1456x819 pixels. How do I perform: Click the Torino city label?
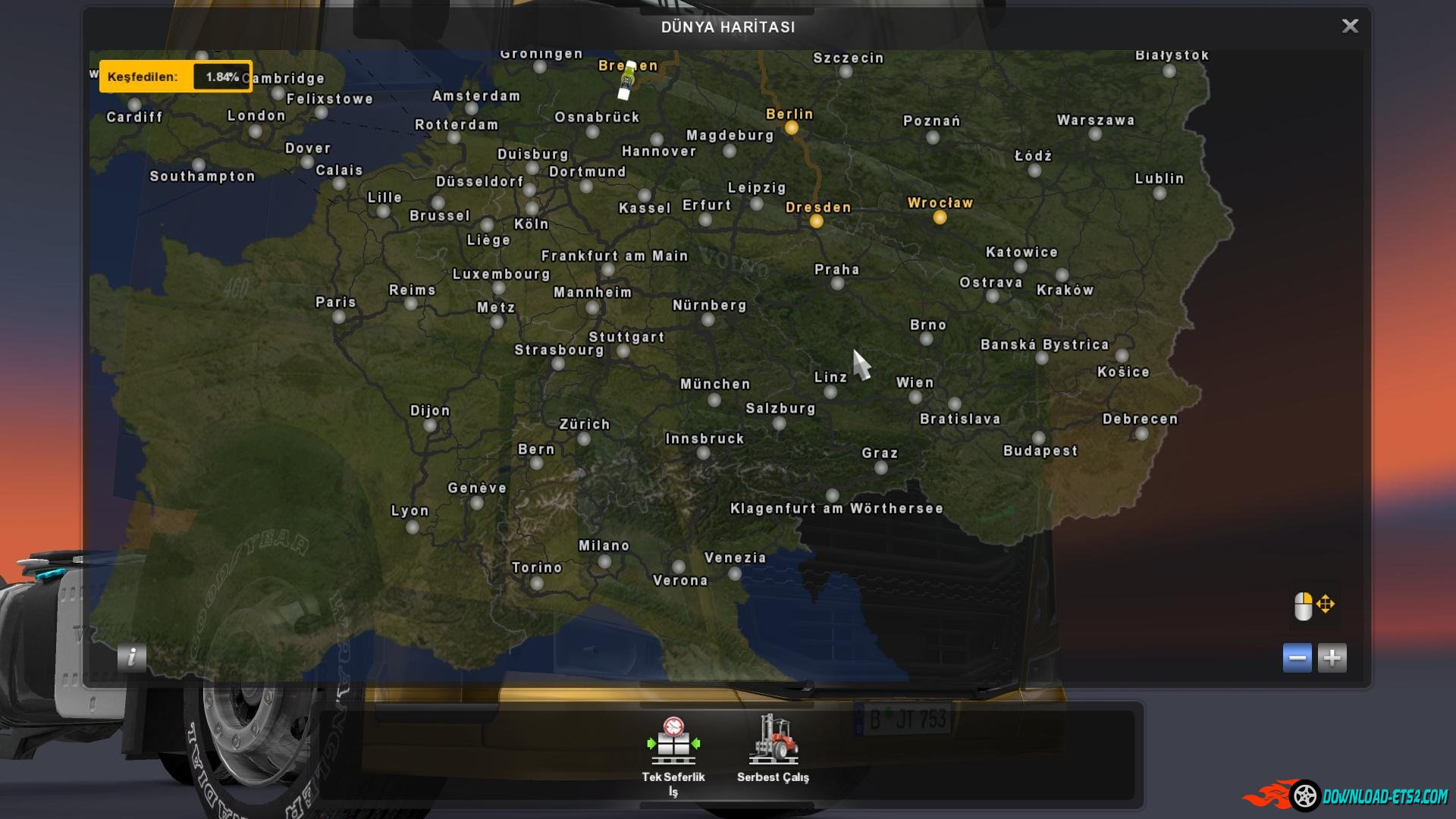coord(537,568)
